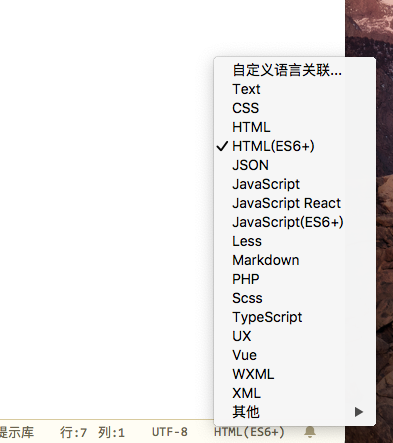Select UX language entry
This screenshot has height=443, width=393.
pyautogui.click(x=295, y=336)
